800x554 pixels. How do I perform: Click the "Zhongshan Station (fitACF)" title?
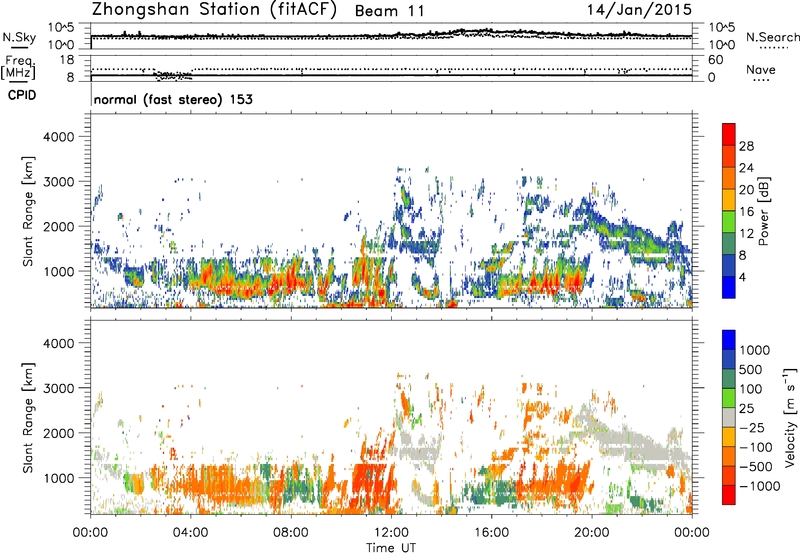coord(214,10)
